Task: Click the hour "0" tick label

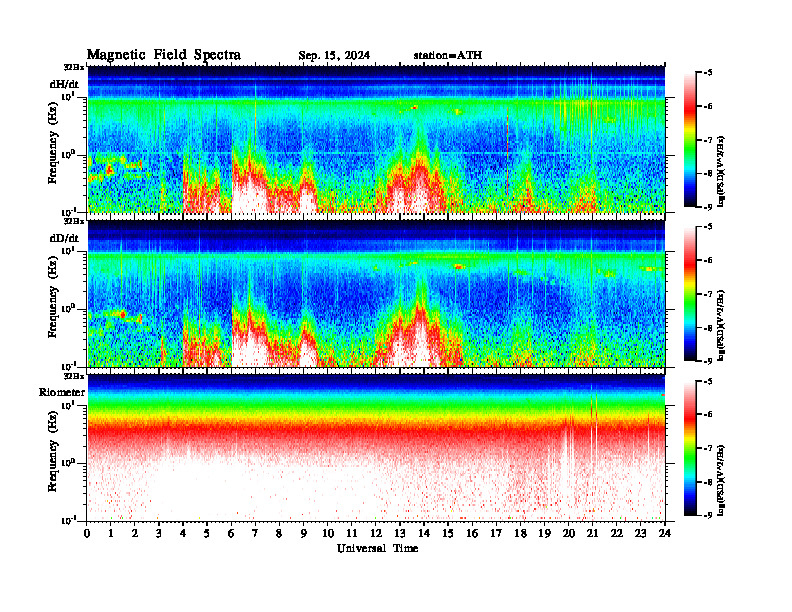Action: point(87,533)
